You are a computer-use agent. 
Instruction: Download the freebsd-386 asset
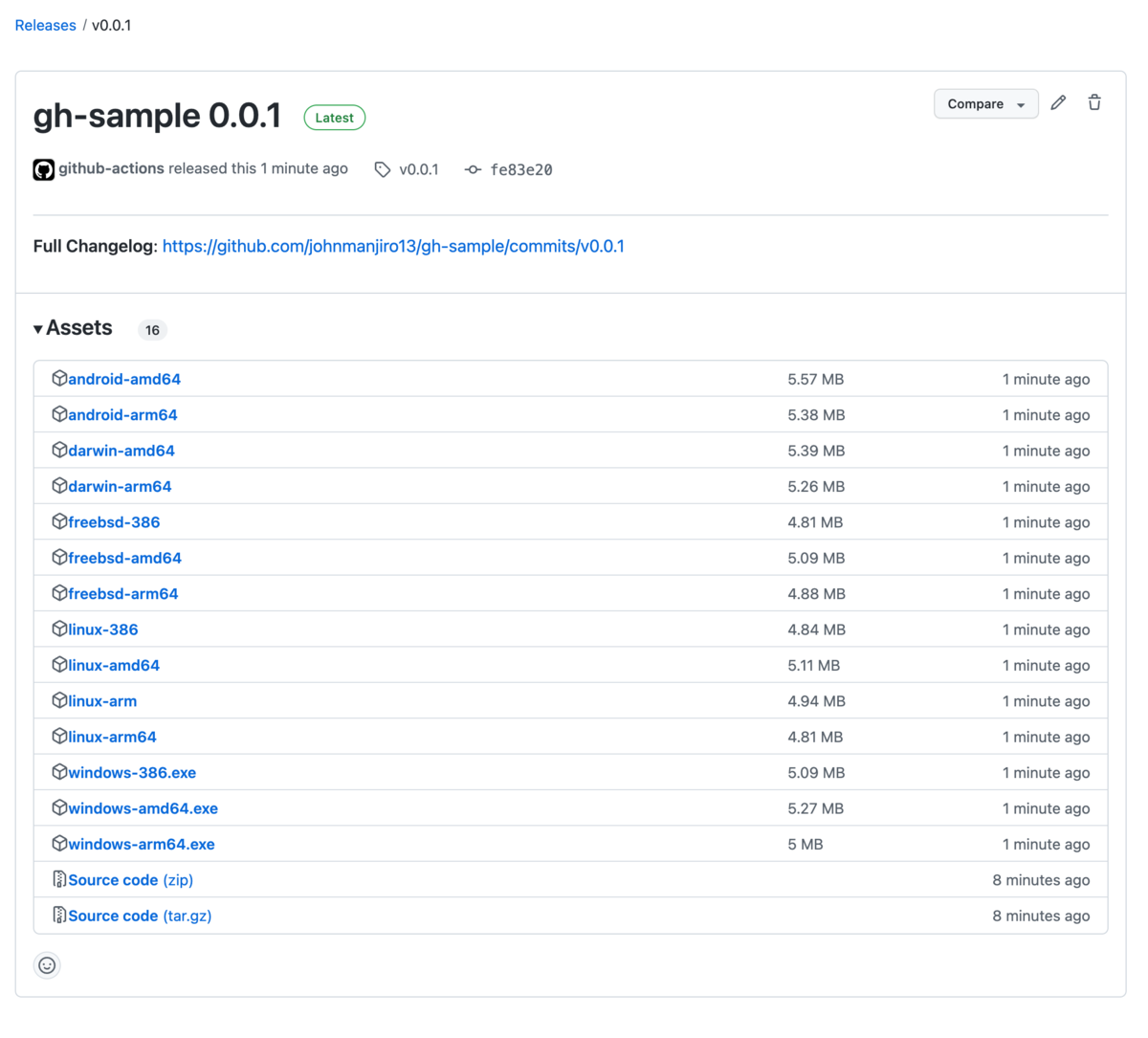(114, 521)
